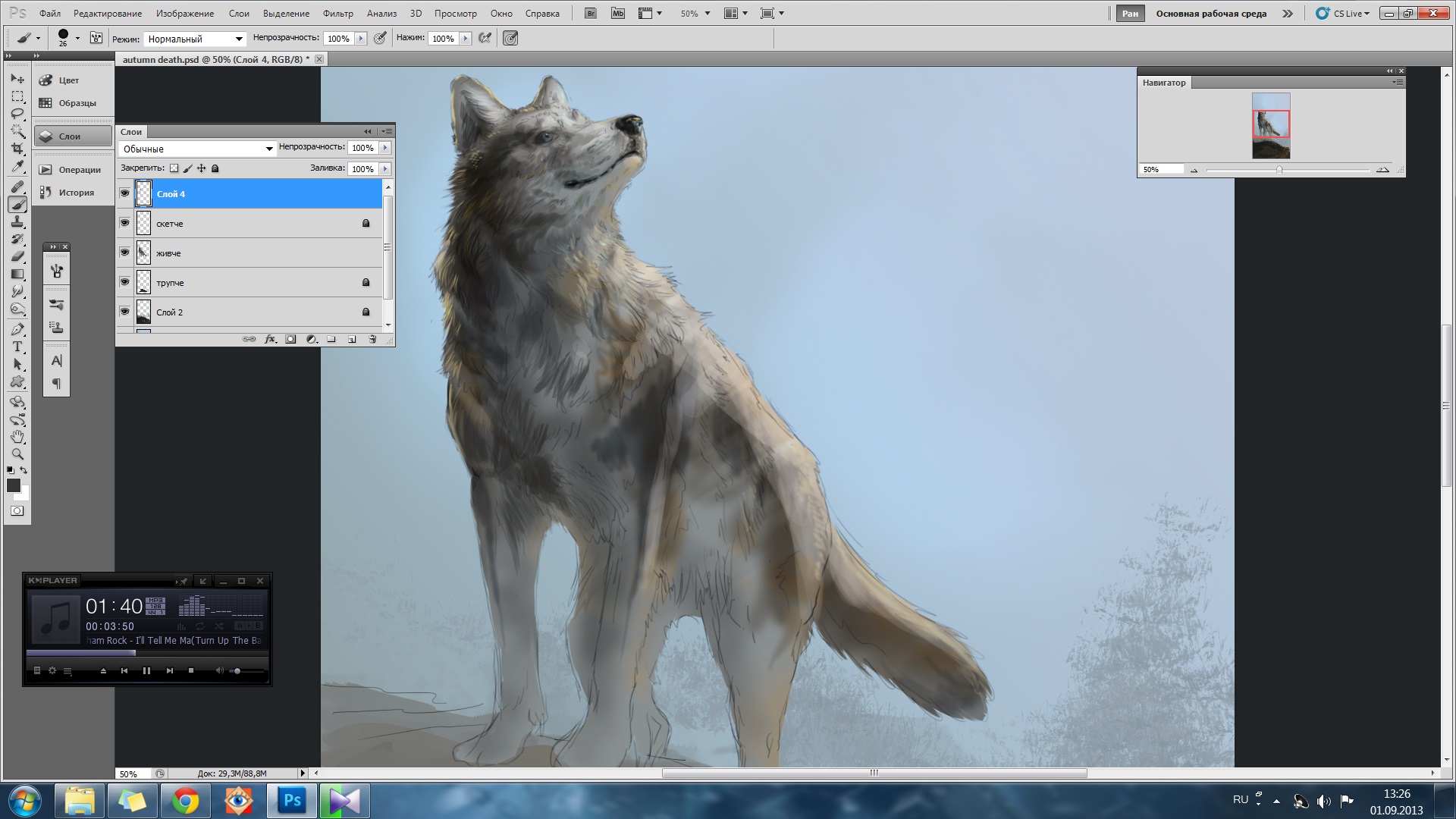Viewport: 1456px width, 819px height.
Task: Add a layer mask
Action: [290, 339]
